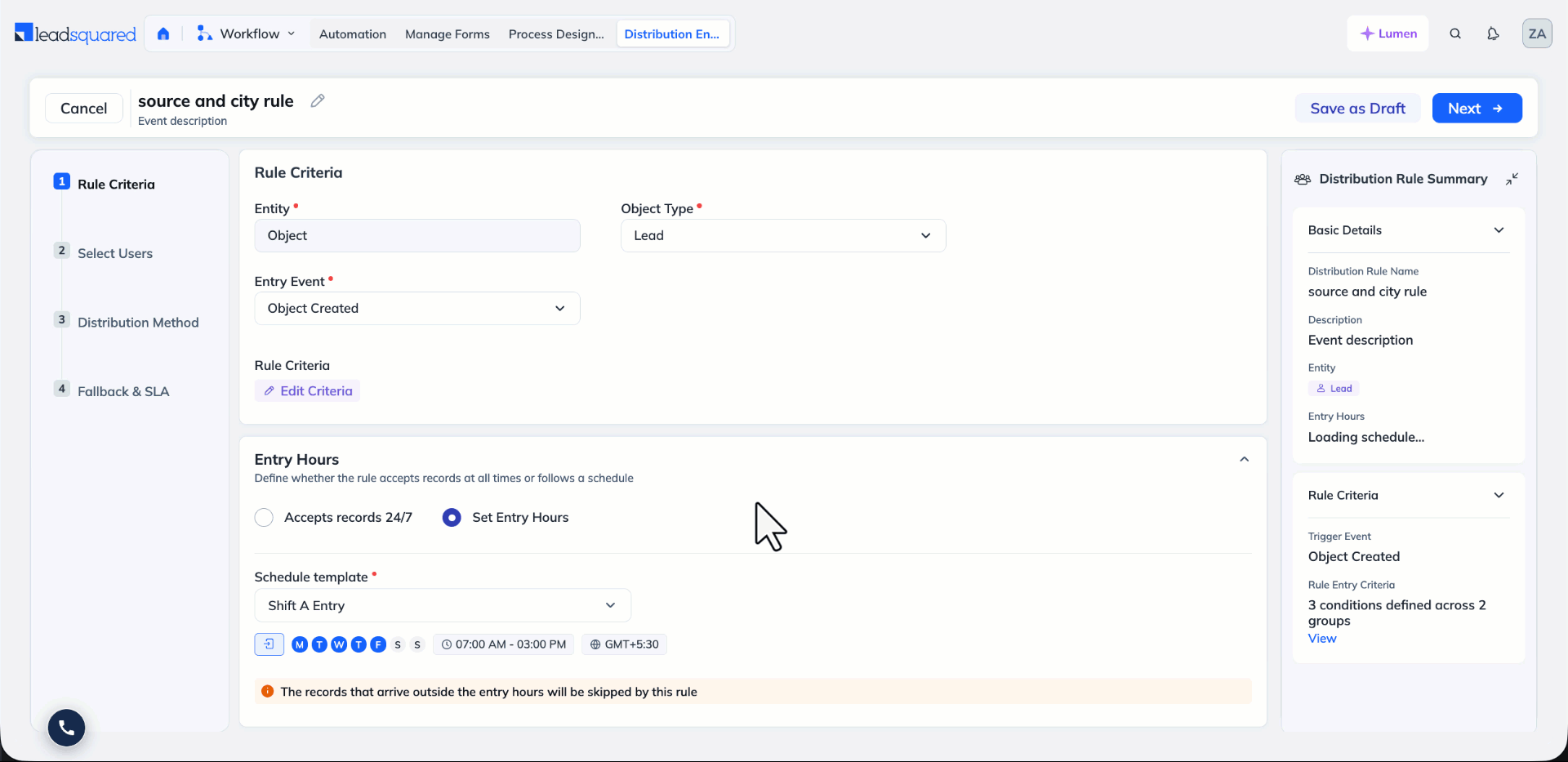Click the Monday day chip
This screenshot has width=1568, height=762.
coord(300,644)
